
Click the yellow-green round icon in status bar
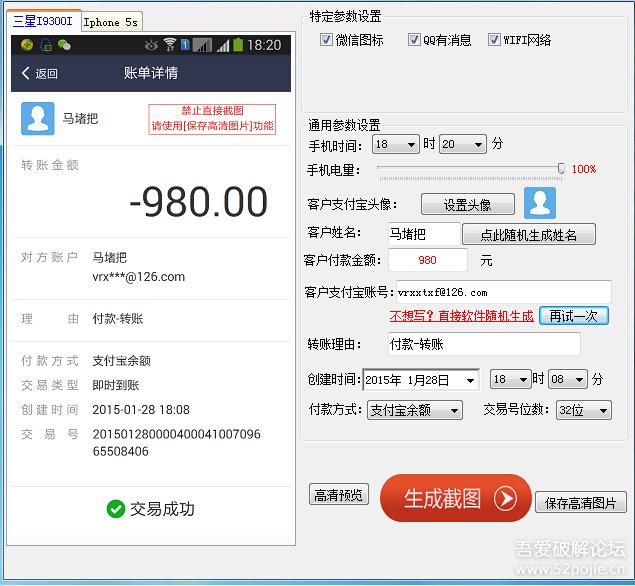[27, 45]
